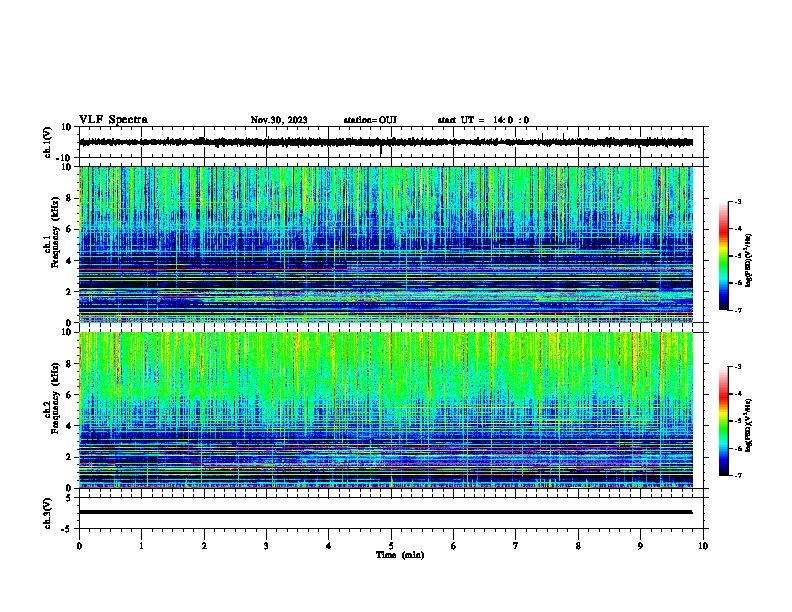Click the ch.2 "Frequency (kHz)" axis label
The image size is (792, 612).
click(x=55, y=398)
